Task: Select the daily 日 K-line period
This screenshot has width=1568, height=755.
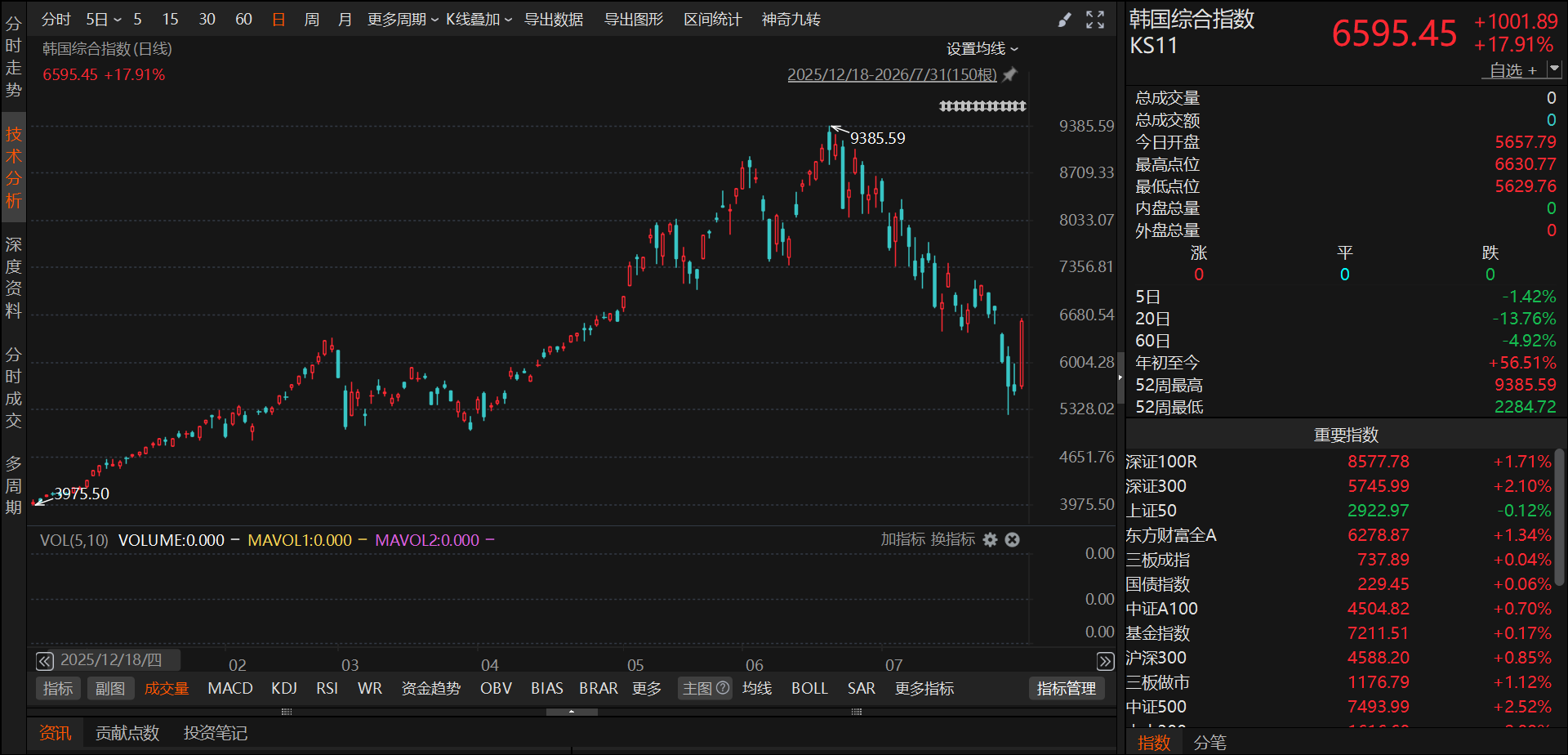Action: pos(278,19)
